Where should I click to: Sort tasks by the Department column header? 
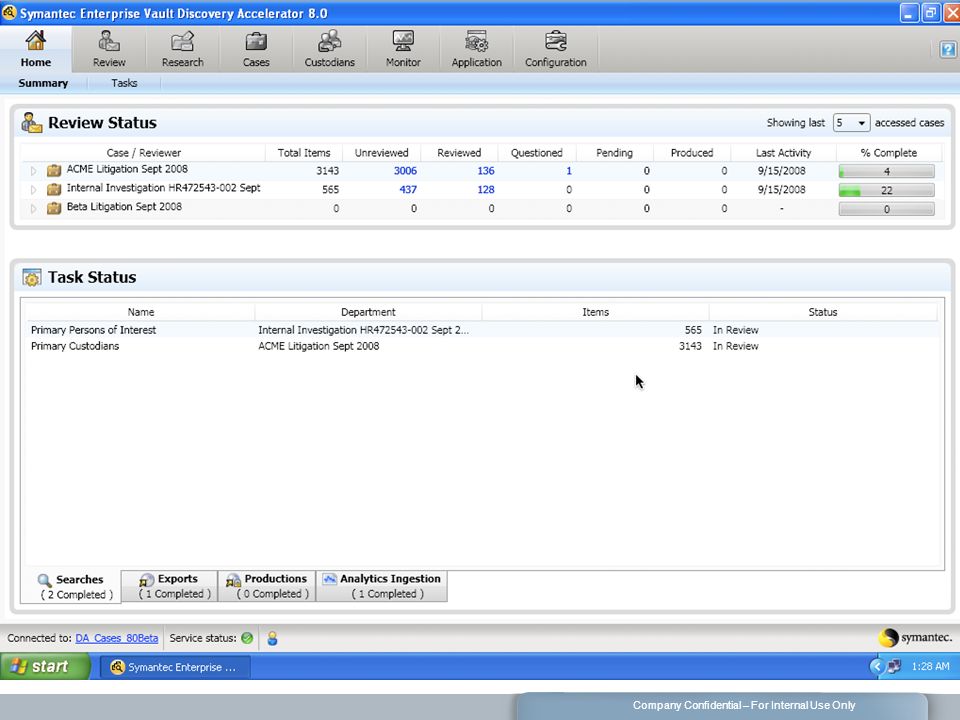(x=368, y=312)
